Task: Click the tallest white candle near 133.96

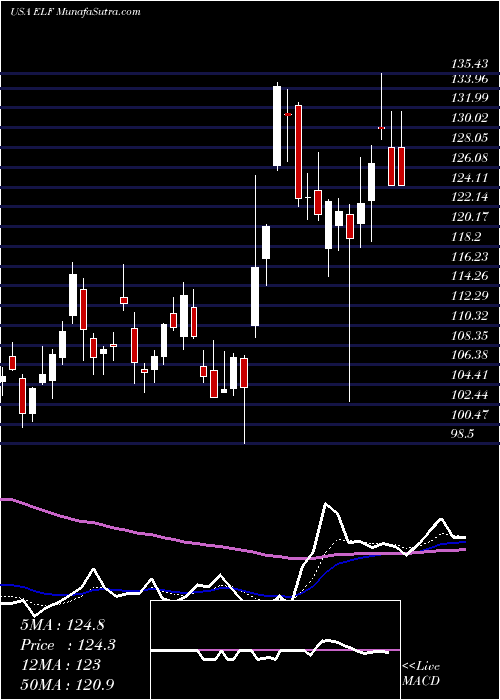Action: [x=277, y=126]
